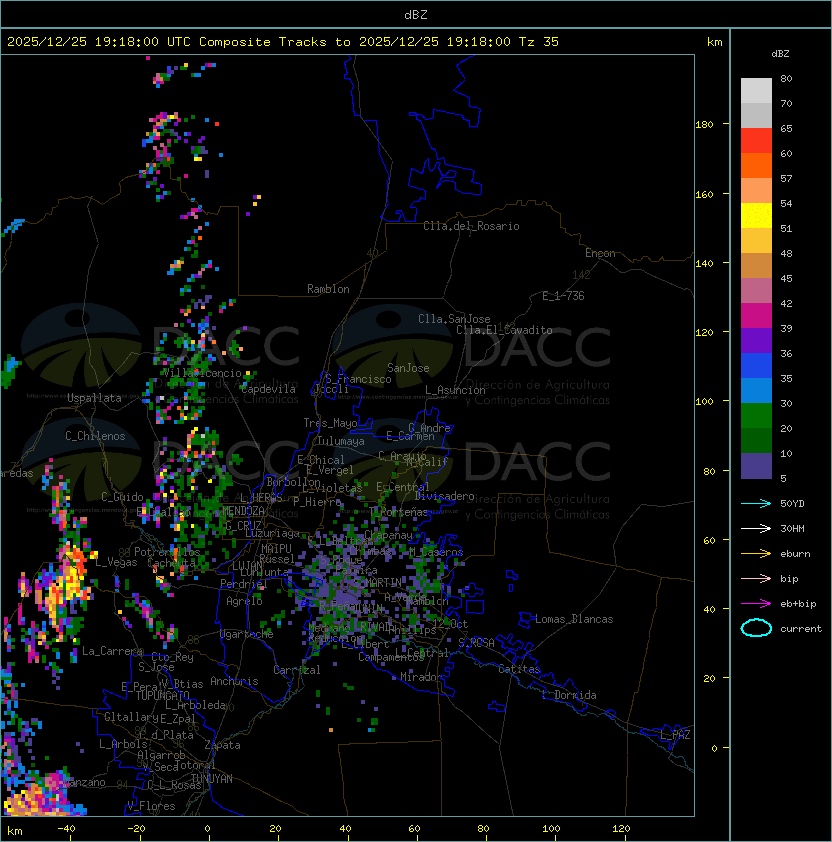
Task: Click the L_PAZ label
Action: pos(676,734)
